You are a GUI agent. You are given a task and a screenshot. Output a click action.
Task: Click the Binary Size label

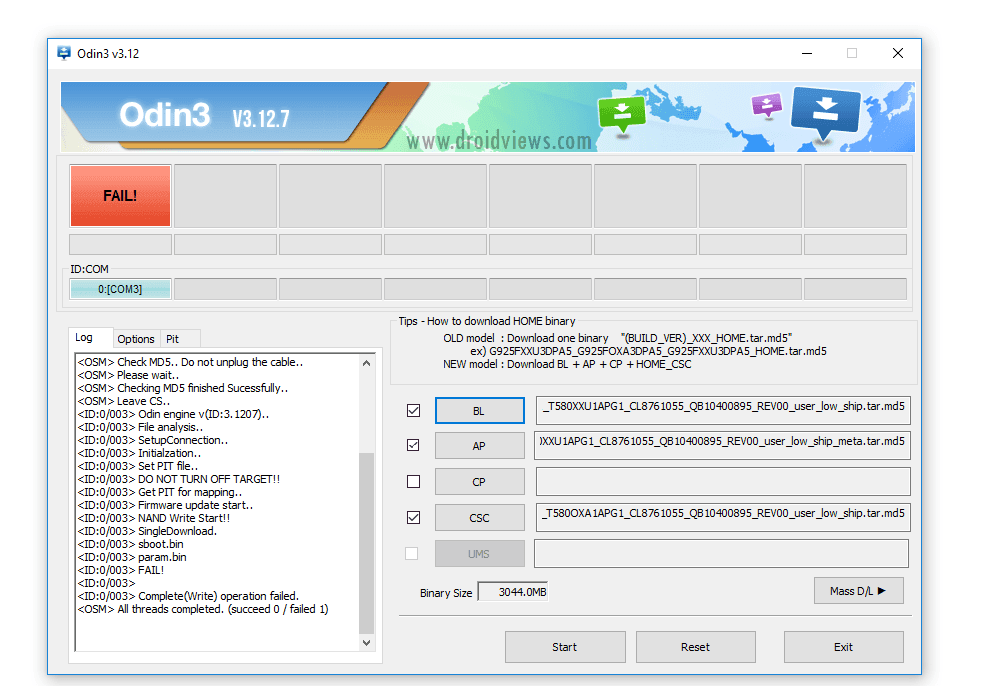446,593
